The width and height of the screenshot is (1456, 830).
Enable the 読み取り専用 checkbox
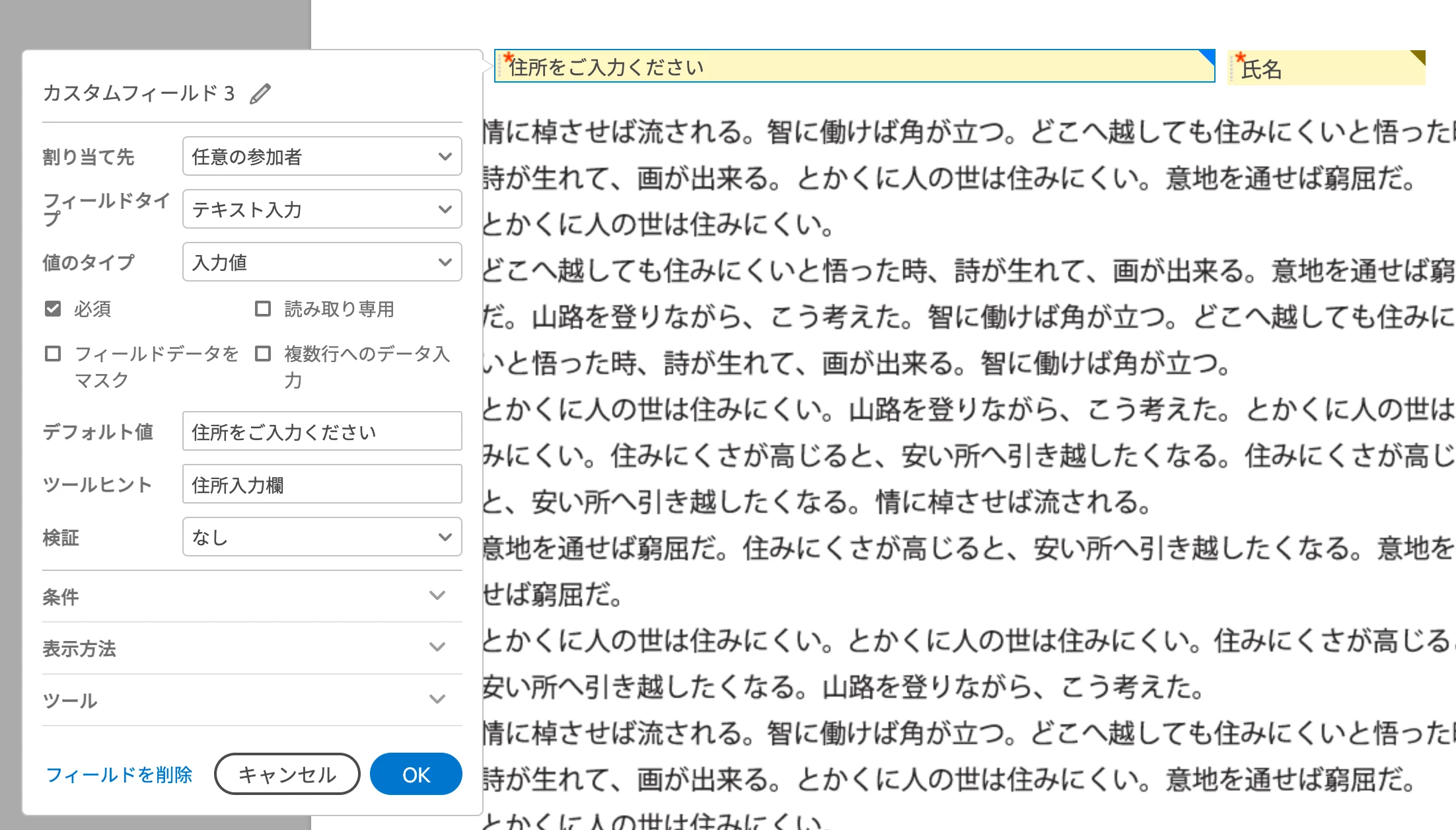click(263, 309)
